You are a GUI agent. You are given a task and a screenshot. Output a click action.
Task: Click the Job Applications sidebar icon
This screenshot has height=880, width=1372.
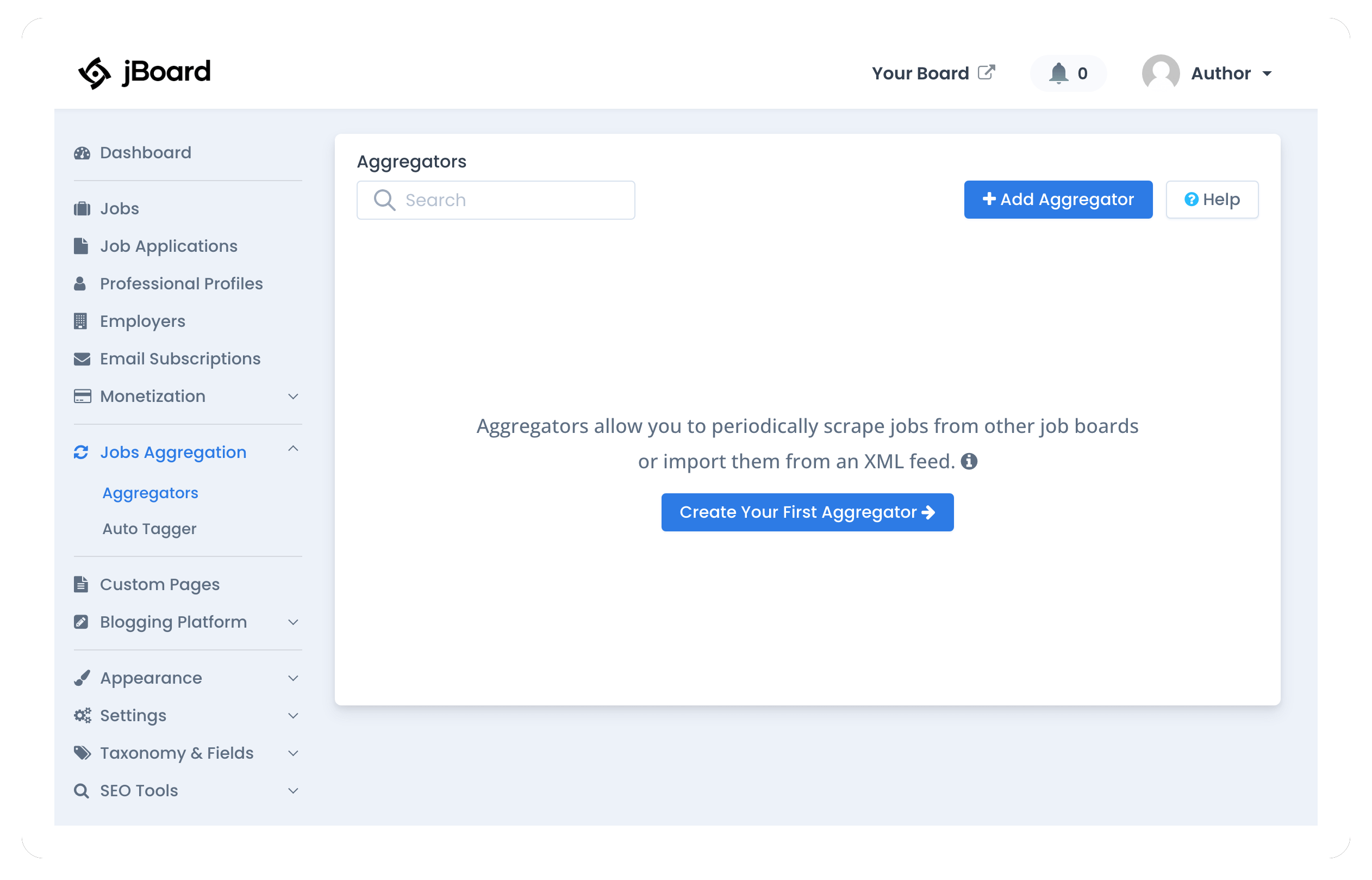[x=80, y=245]
